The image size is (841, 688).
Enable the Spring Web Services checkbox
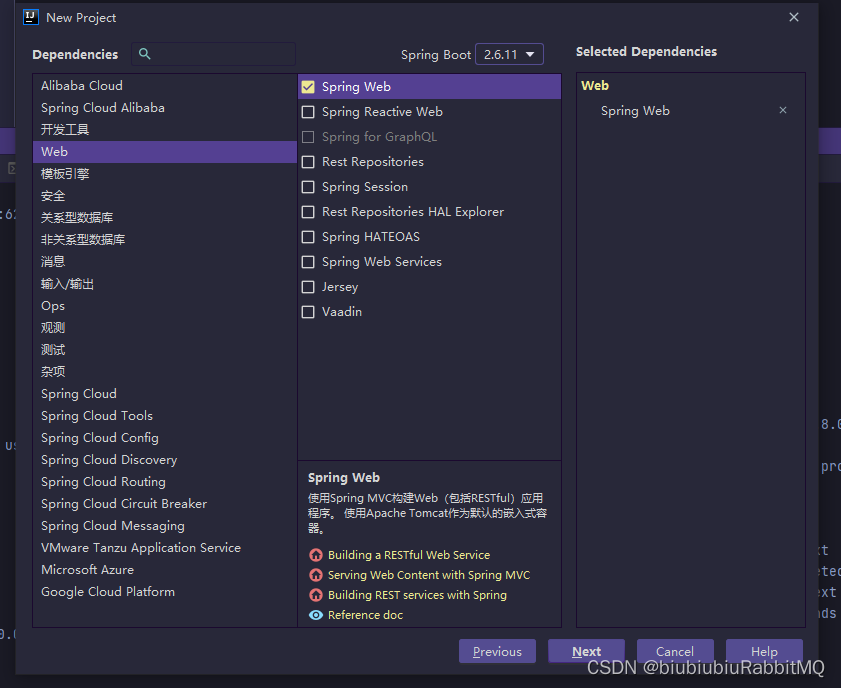click(x=308, y=262)
